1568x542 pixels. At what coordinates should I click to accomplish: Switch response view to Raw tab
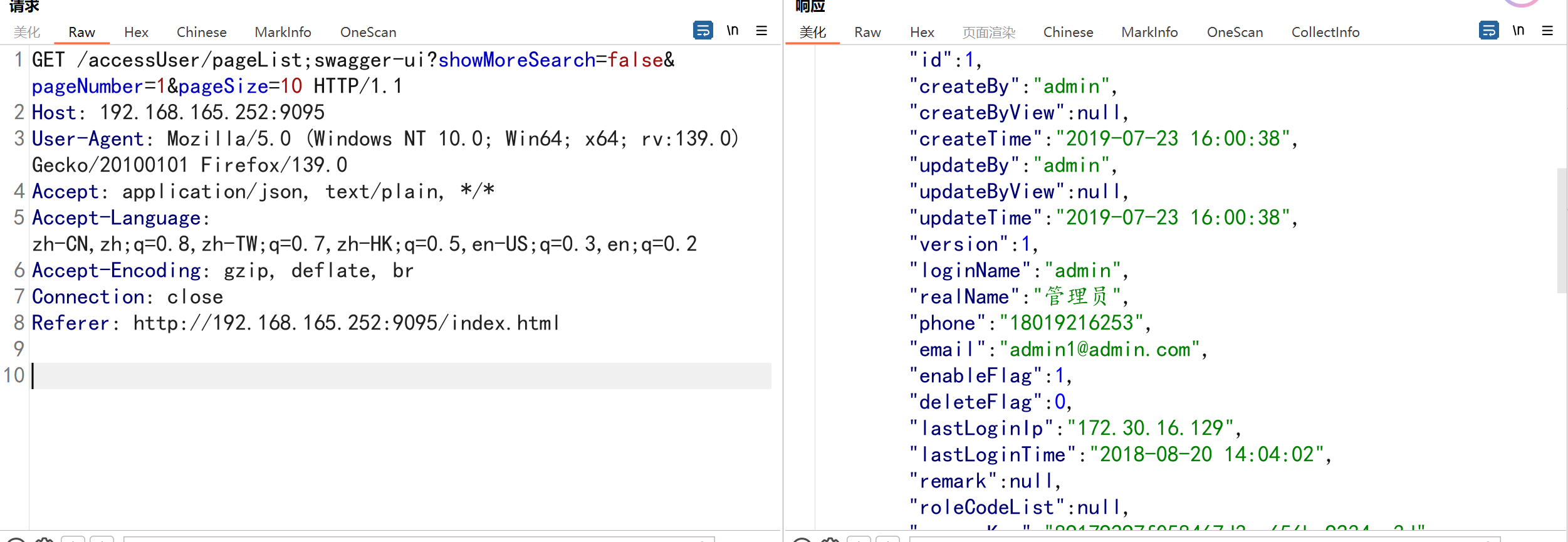(867, 32)
